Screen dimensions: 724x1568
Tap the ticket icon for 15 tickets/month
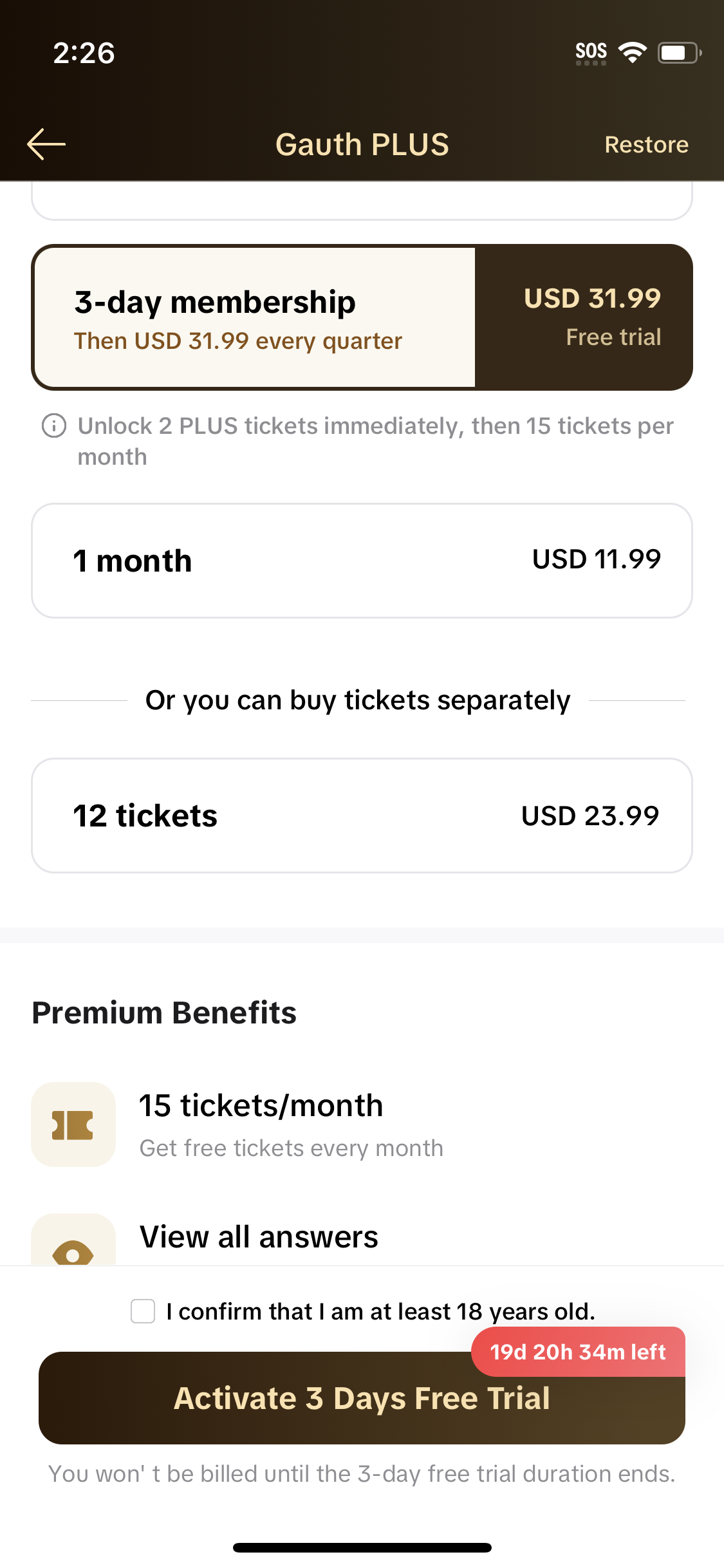coord(73,1125)
